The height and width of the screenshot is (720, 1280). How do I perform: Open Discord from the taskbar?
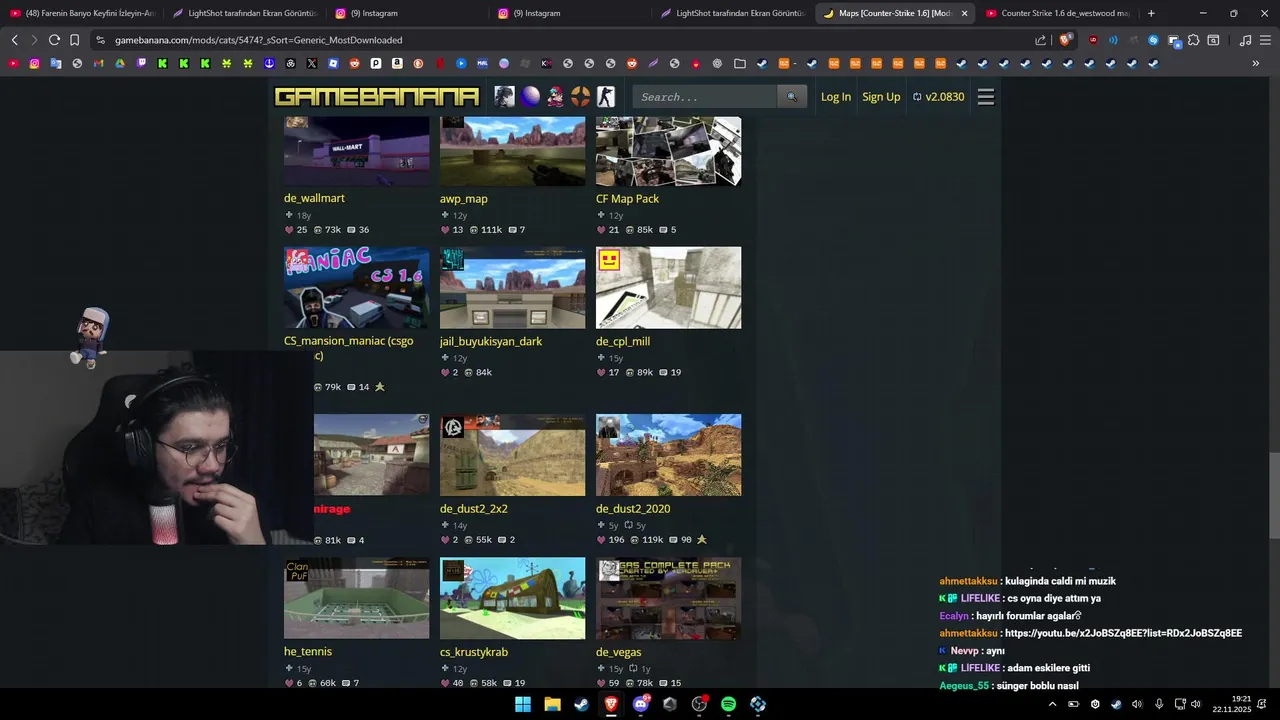(641, 704)
